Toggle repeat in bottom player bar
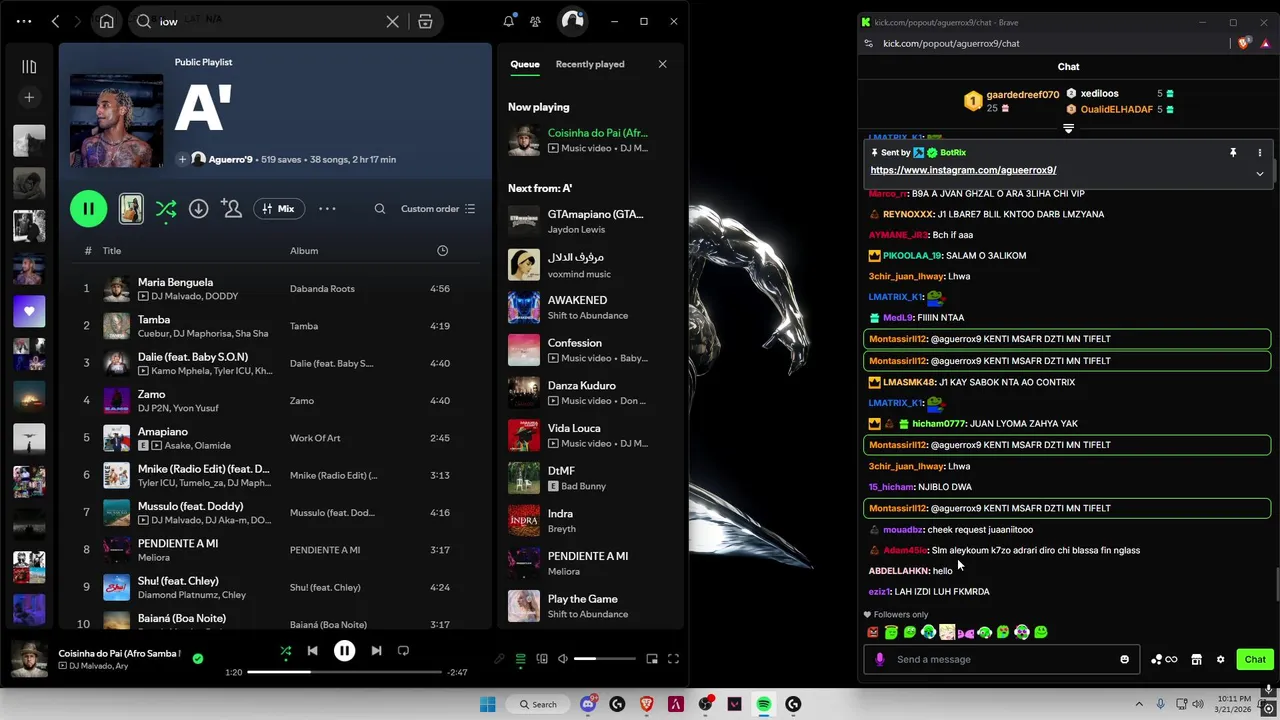This screenshot has width=1280, height=720. [x=403, y=651]
